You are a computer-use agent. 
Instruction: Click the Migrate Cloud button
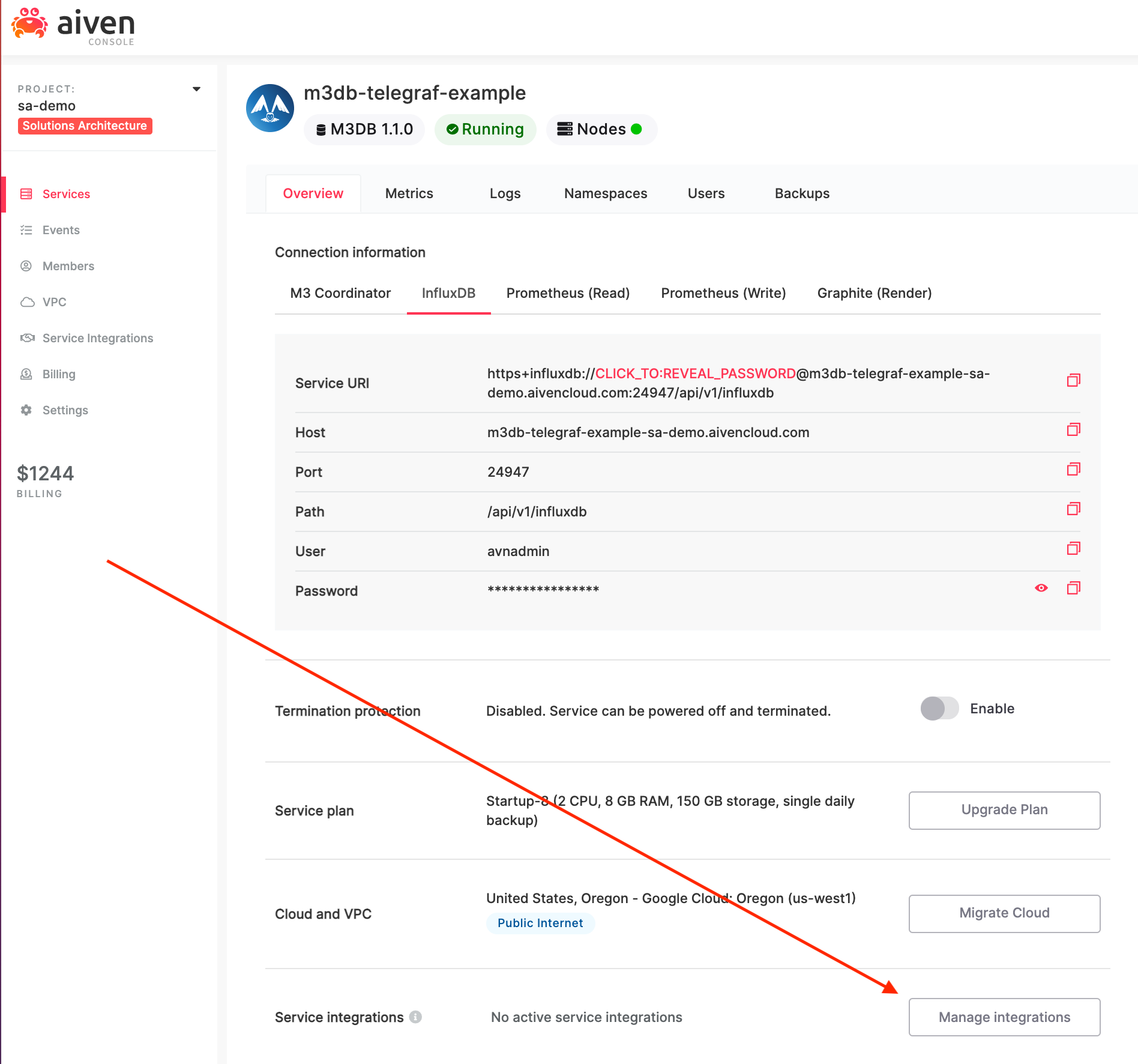[x=1004, y=913]
